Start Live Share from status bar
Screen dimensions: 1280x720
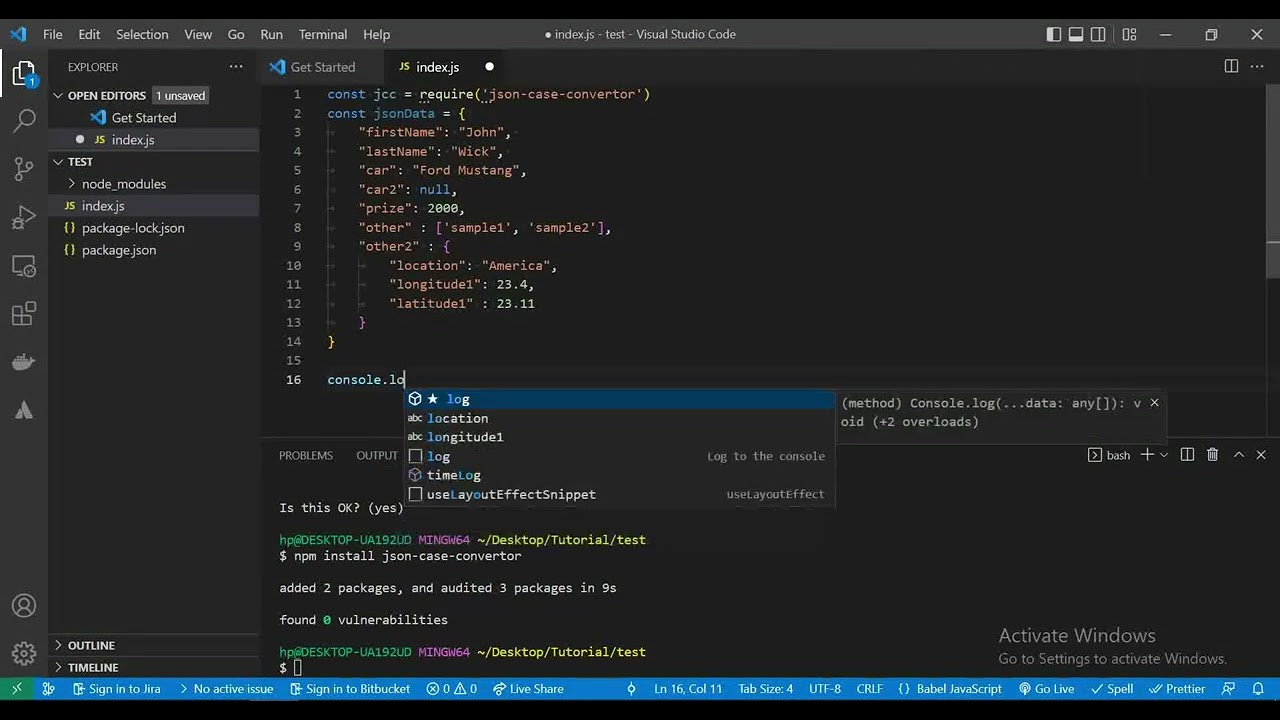point(527,688)
